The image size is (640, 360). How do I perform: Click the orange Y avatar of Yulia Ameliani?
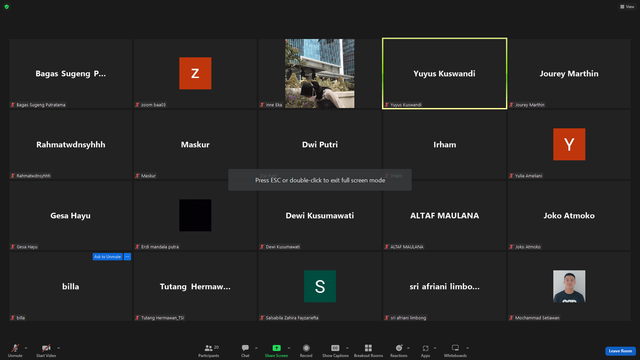click(569, 144)
